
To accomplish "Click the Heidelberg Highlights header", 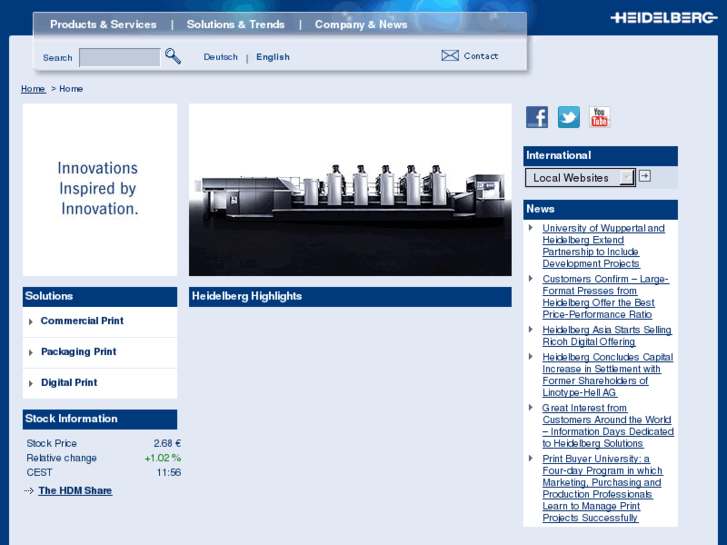I will (350, 296).
